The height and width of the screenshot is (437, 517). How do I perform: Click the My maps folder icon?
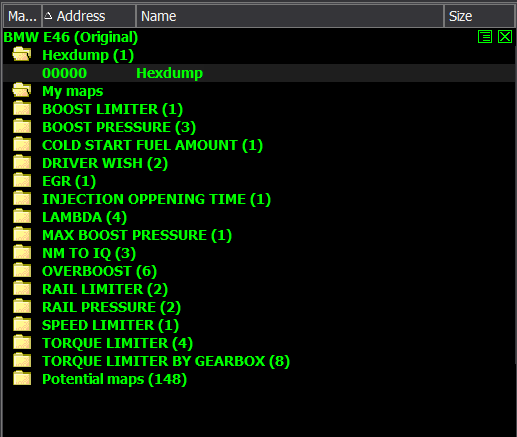pyautogui.click(x=22, y=91)
